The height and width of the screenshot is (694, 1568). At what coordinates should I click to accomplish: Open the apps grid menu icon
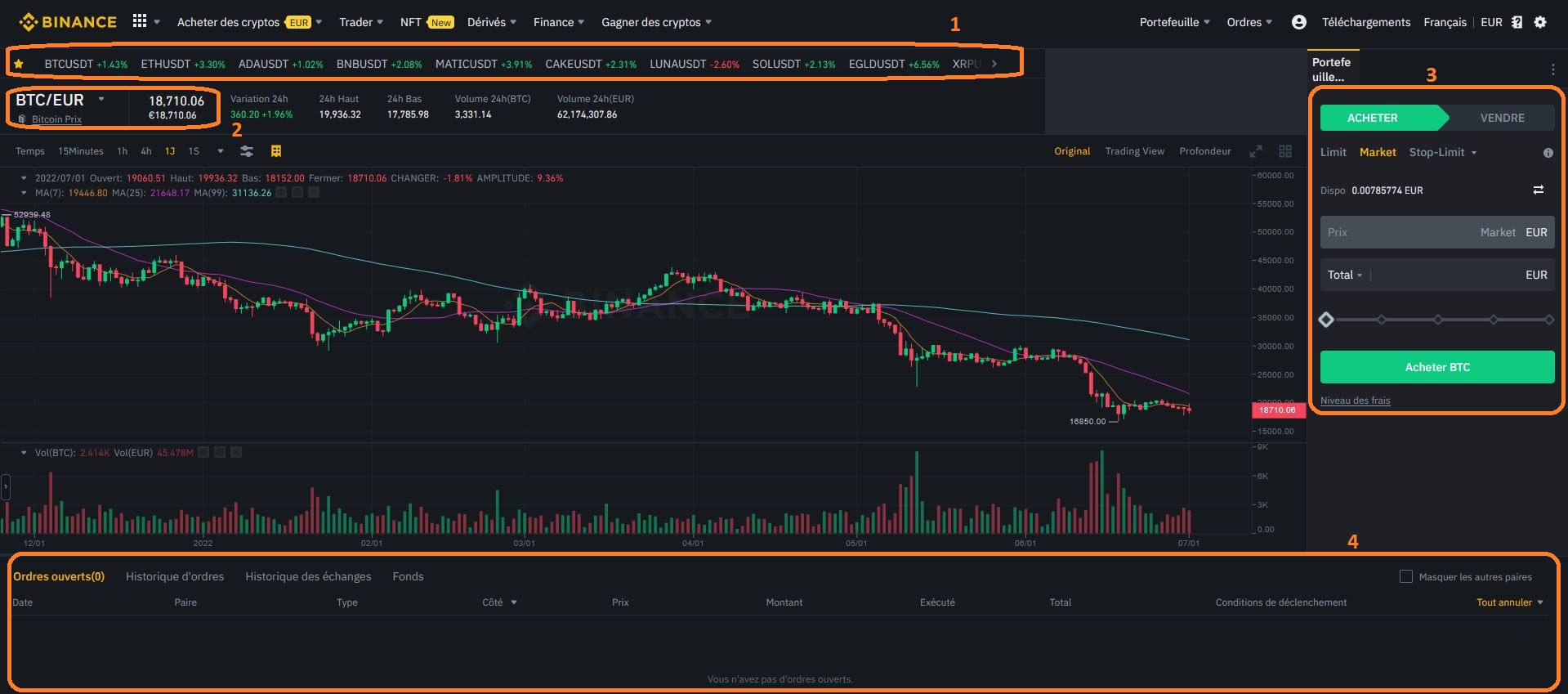click(x=140, y=21)
